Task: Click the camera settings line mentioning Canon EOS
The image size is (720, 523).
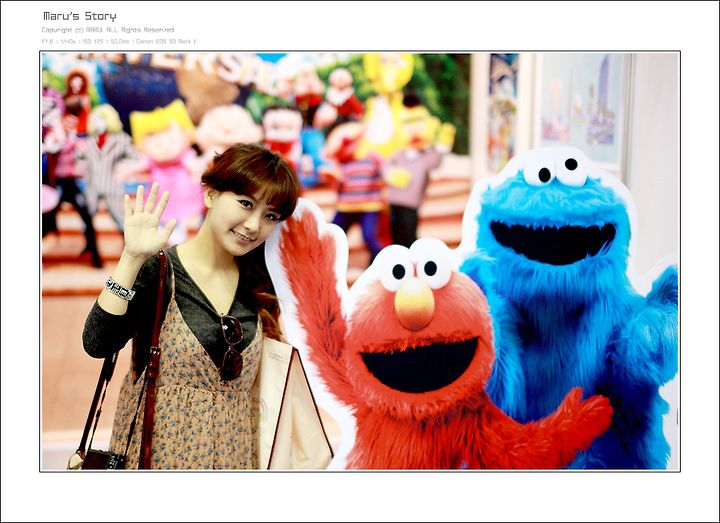Action: click(119, 41)
